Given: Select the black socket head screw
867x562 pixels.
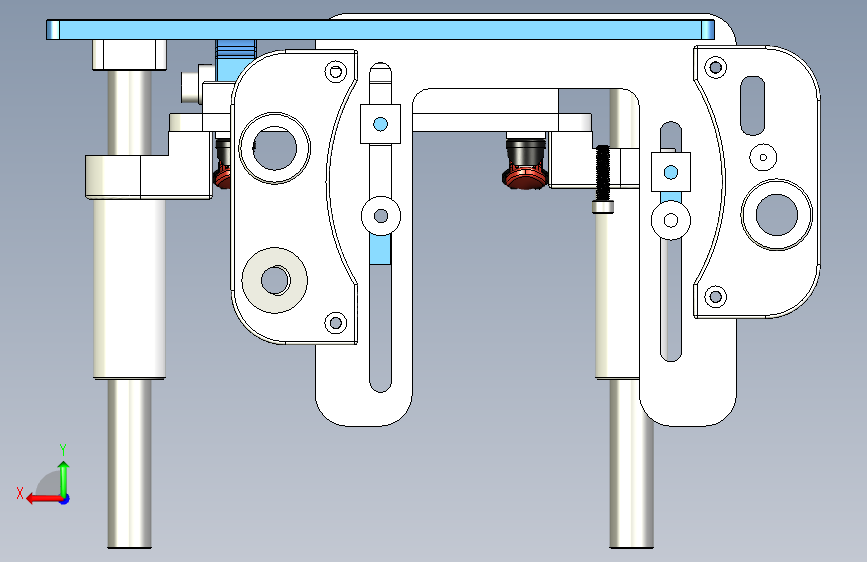Looking at the screenshot, I should [603, 179].
